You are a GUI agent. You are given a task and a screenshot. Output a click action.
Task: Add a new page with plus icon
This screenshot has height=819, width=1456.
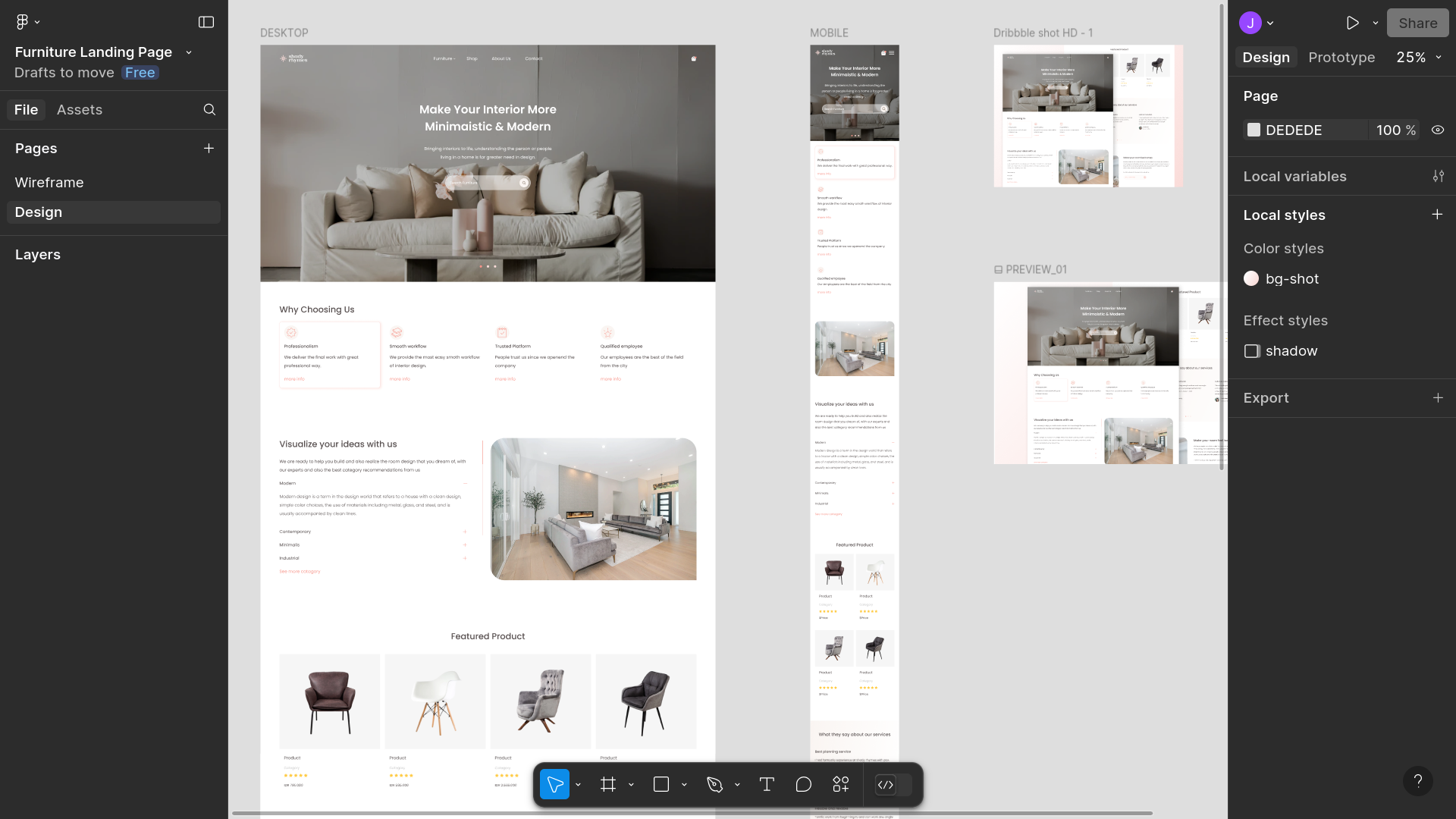click(x=209, y=149)
